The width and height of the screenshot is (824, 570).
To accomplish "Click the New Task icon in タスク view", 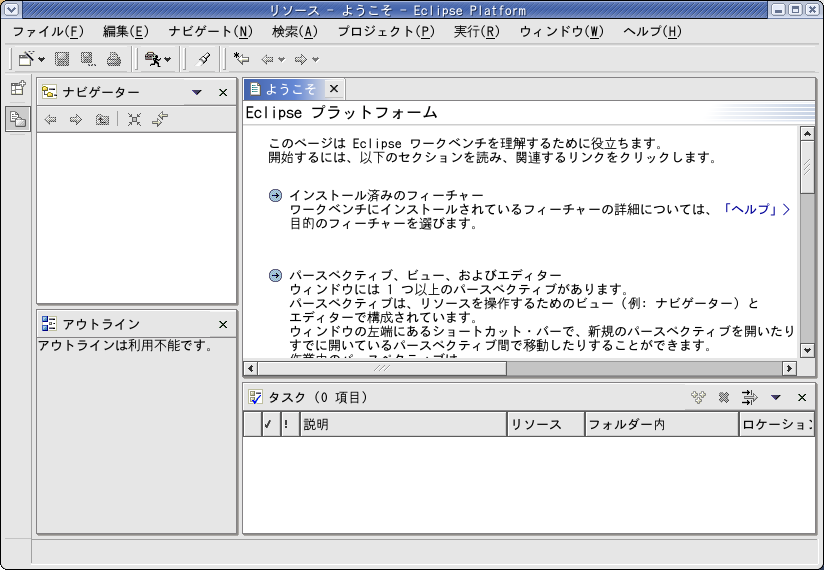I will click(698, 398).
